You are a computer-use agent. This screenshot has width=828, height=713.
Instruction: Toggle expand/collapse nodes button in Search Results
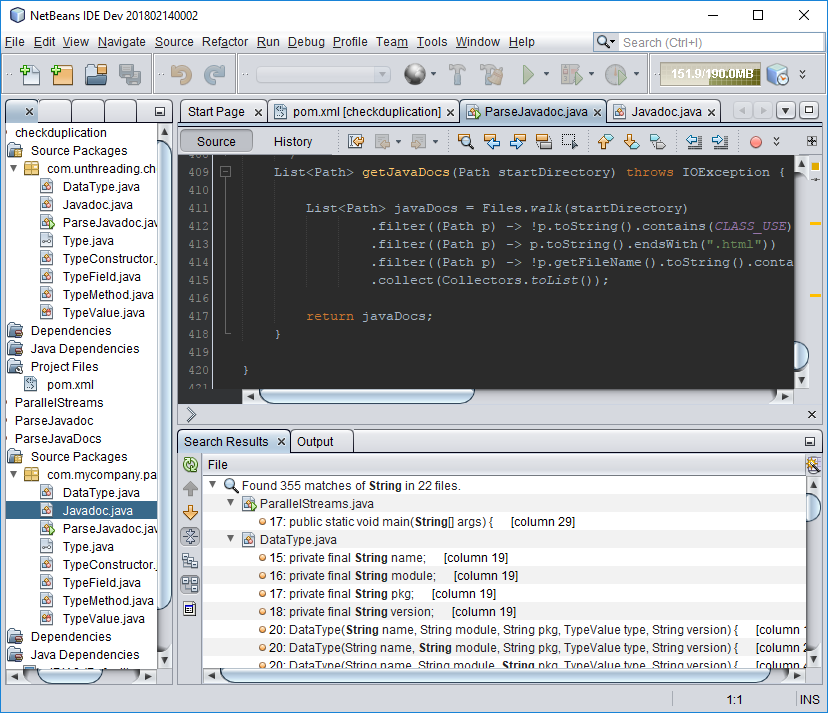190,537
